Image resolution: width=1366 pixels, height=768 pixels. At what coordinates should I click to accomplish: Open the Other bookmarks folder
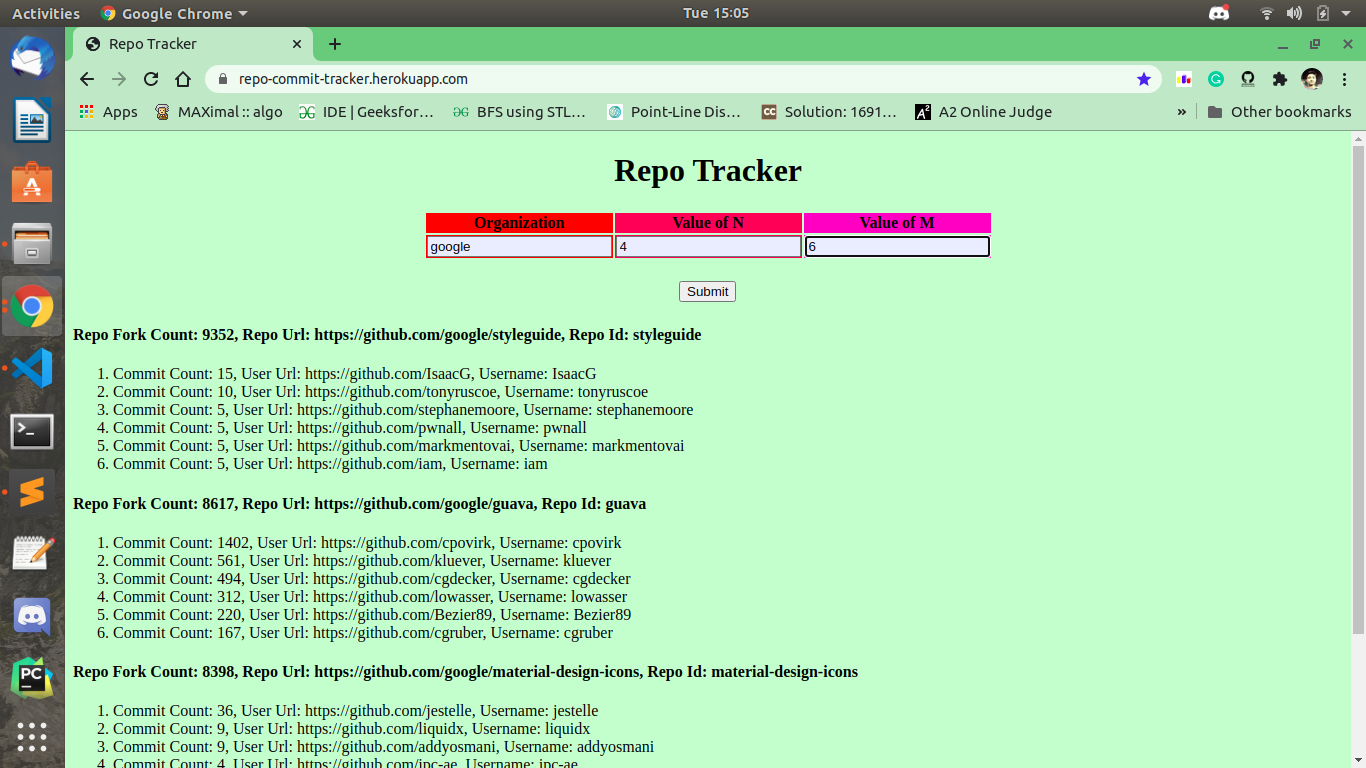[1279, 112]
